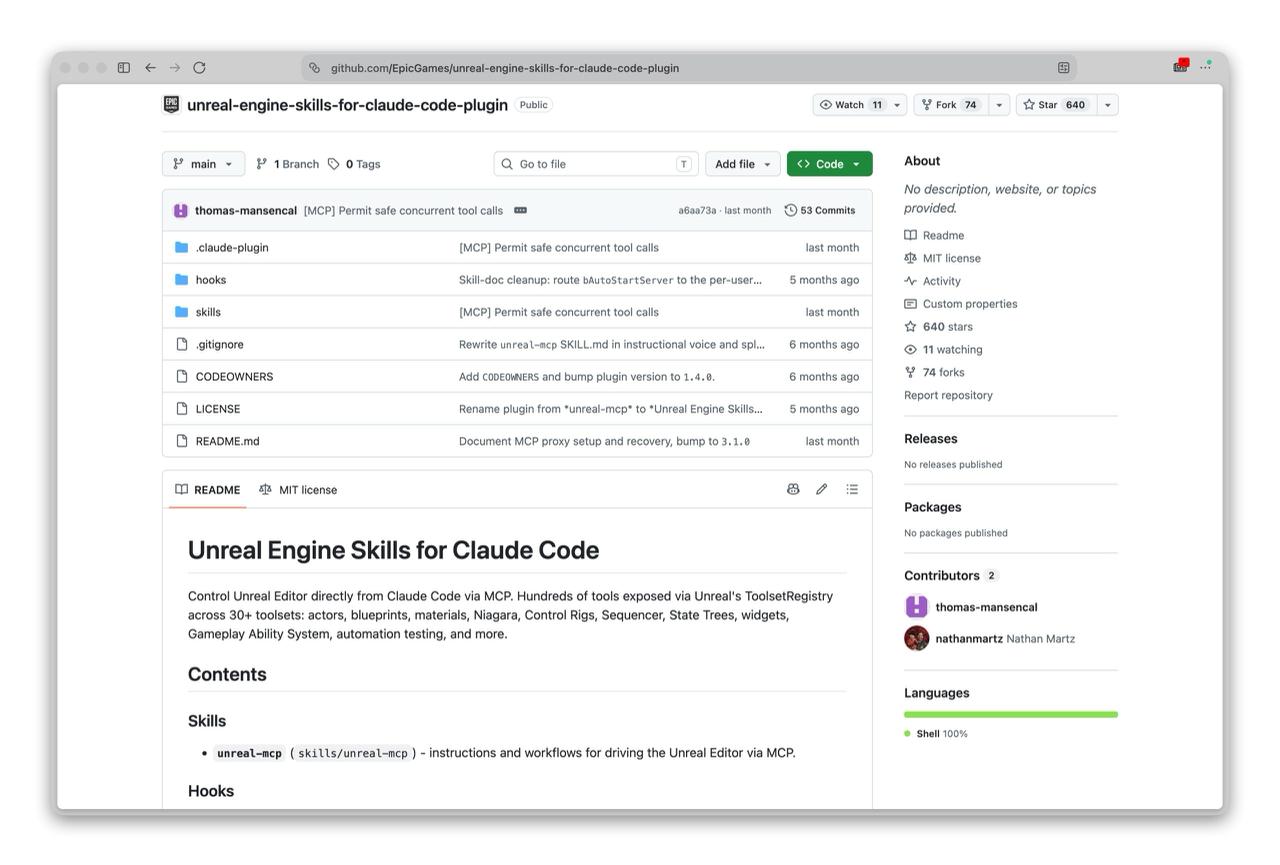This screenshot has height=865, width=1280.
Task: Open the Star lists dropdown arrow
Action: (x=1107, y=105)
